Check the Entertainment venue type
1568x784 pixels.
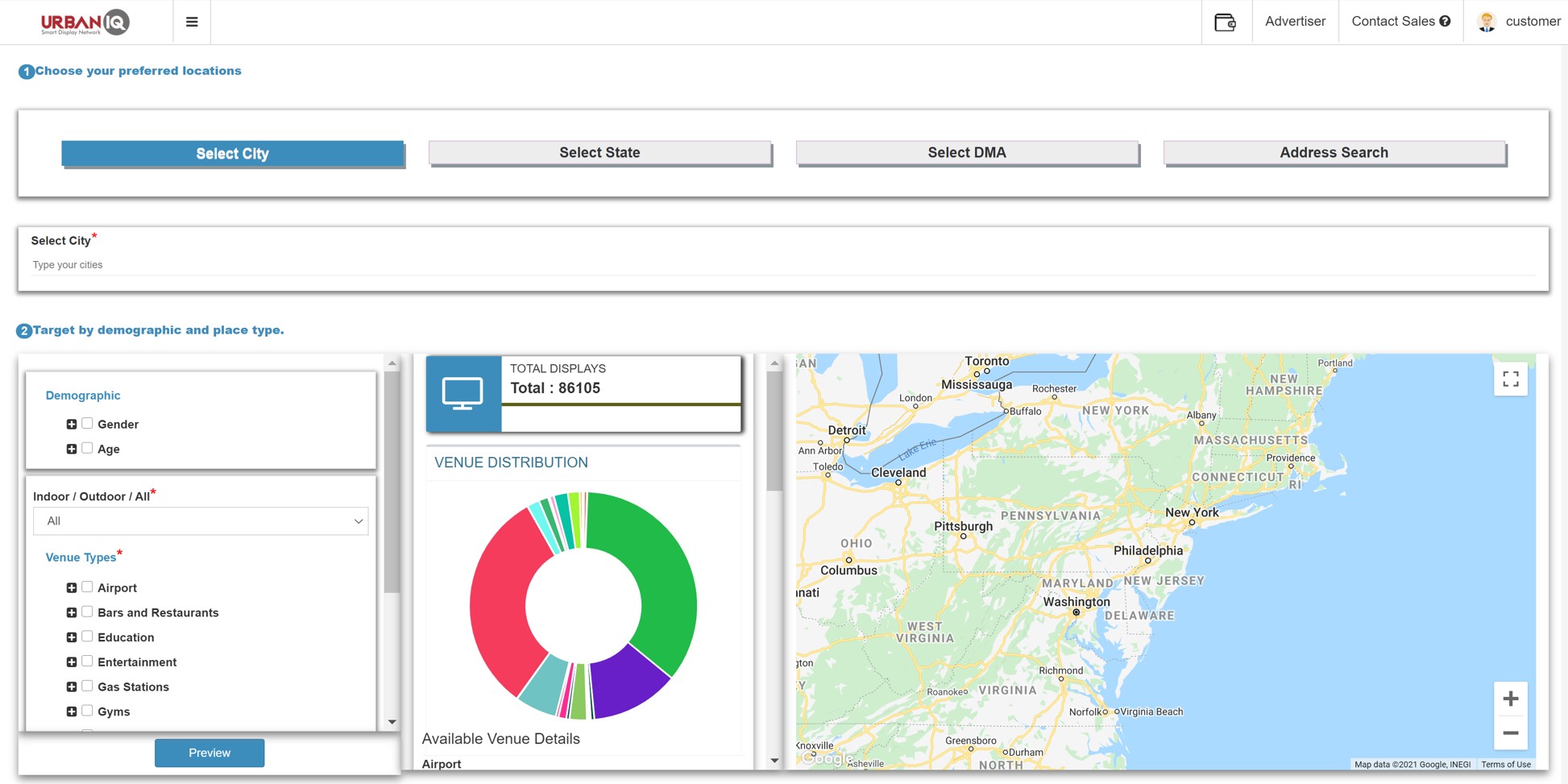click(87, 661)
